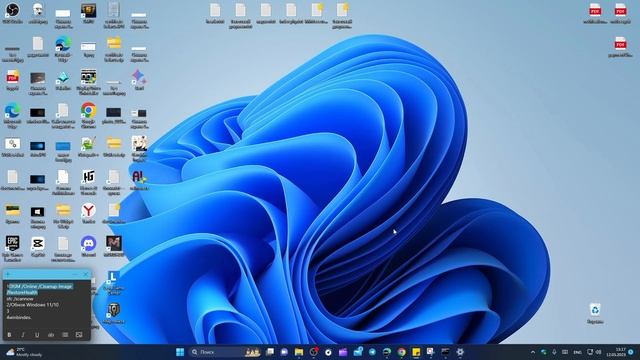Screen dimensions: 640x360
Task: Open the terminal icon on taskbar
Action: (445, 352)
